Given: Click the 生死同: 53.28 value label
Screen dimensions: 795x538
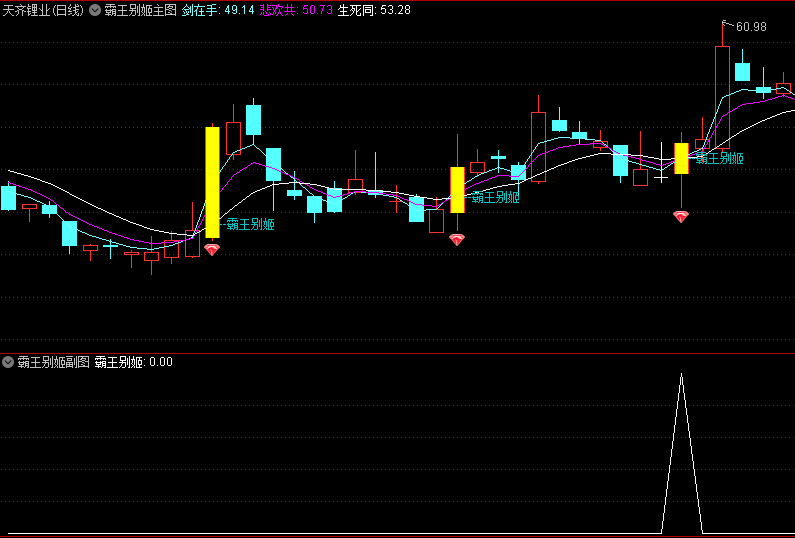Looking at the screenshot, I should coord(374,10).
